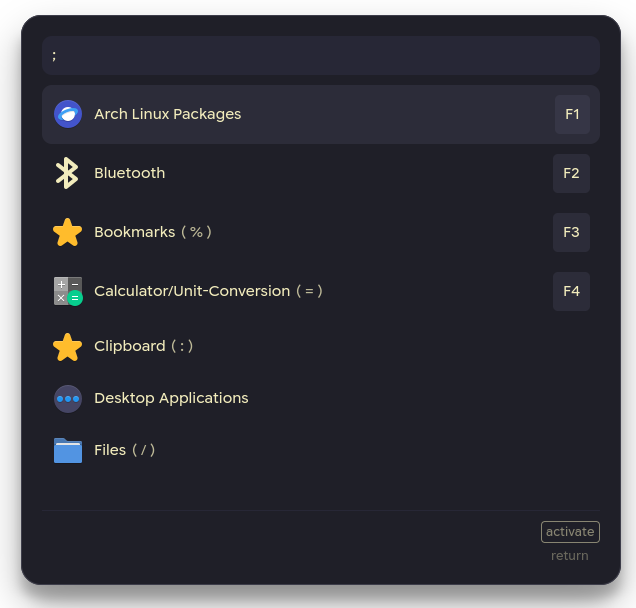The height and width of the screenshot is (608, 636).
Task: Choose the Bookmarks ( % ) entry
Action: [152, 232]
